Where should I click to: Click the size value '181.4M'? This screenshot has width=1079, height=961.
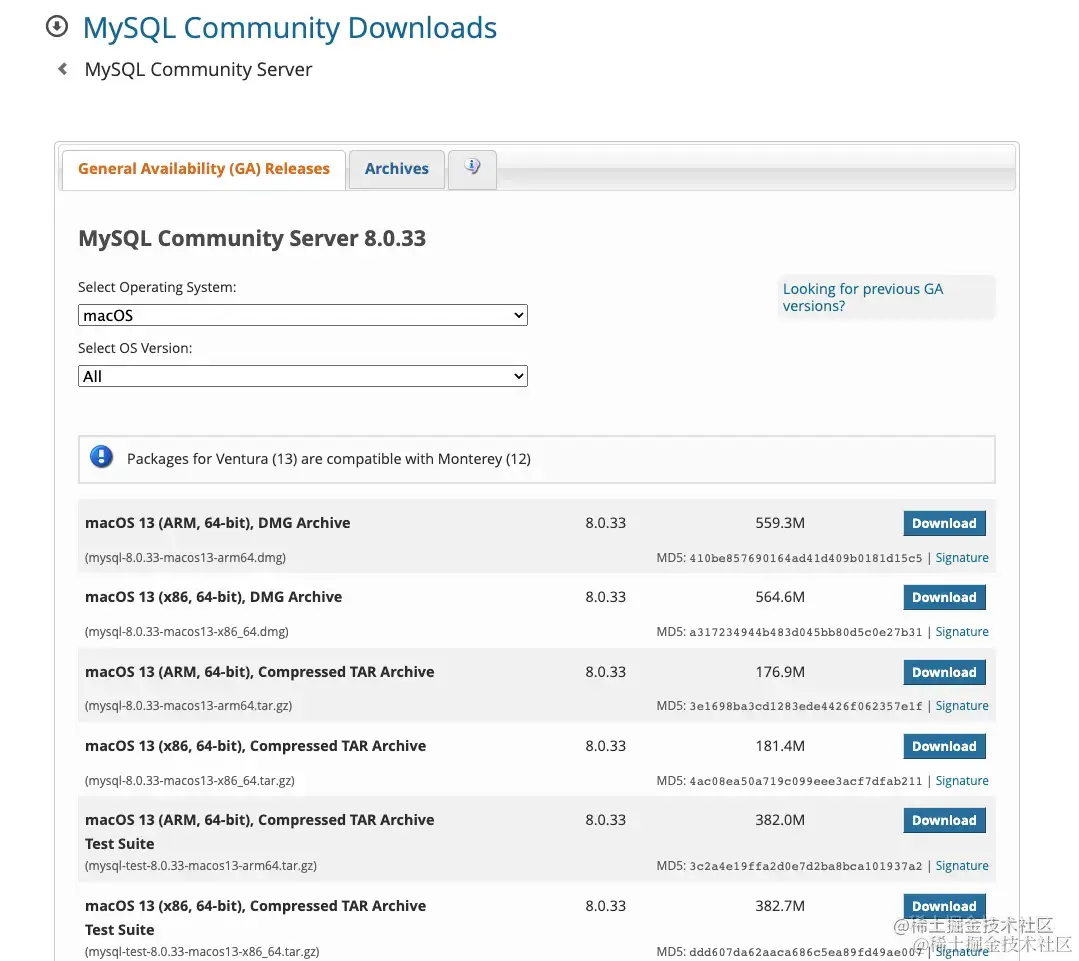(780, 746)
